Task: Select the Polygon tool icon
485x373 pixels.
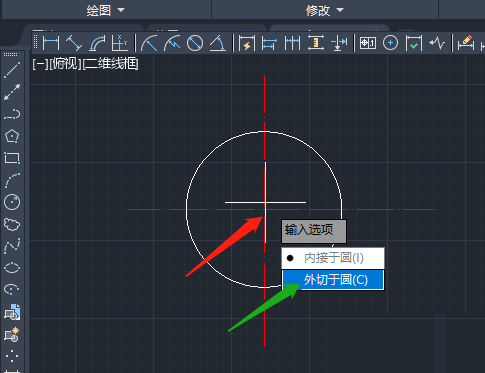Action: coord(12,136)
